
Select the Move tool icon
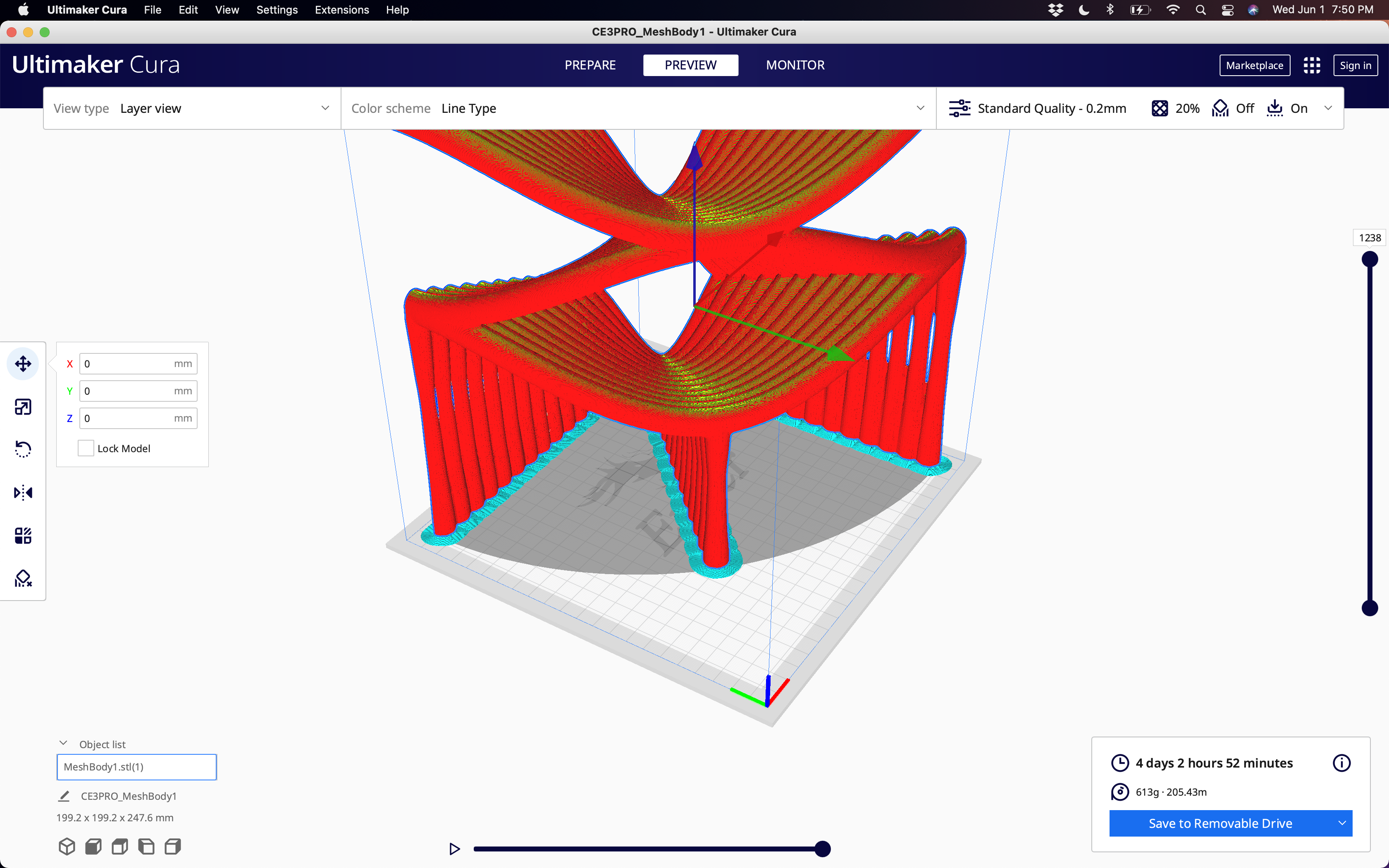pos(23,363)
